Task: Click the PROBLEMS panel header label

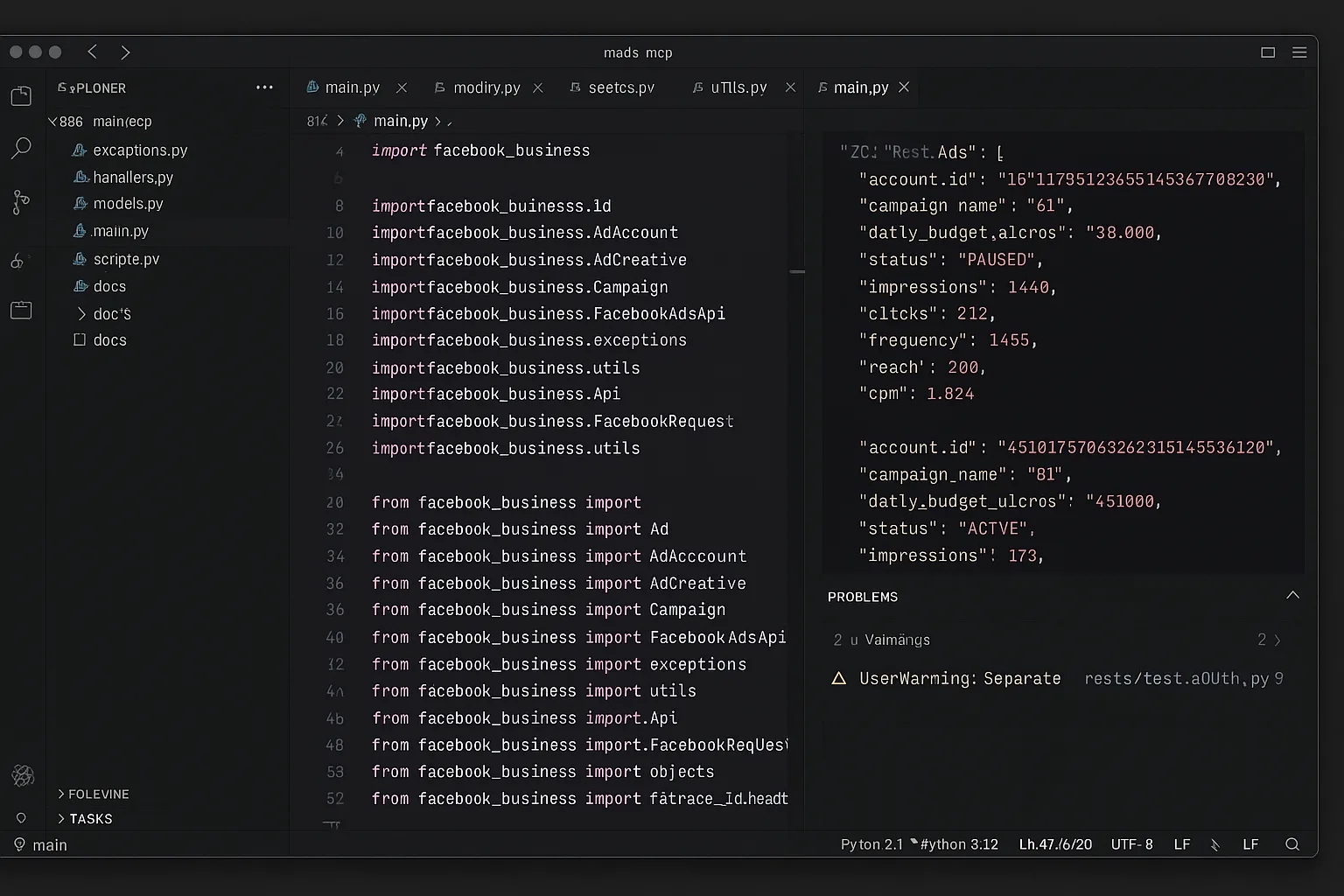Action: 863,597
